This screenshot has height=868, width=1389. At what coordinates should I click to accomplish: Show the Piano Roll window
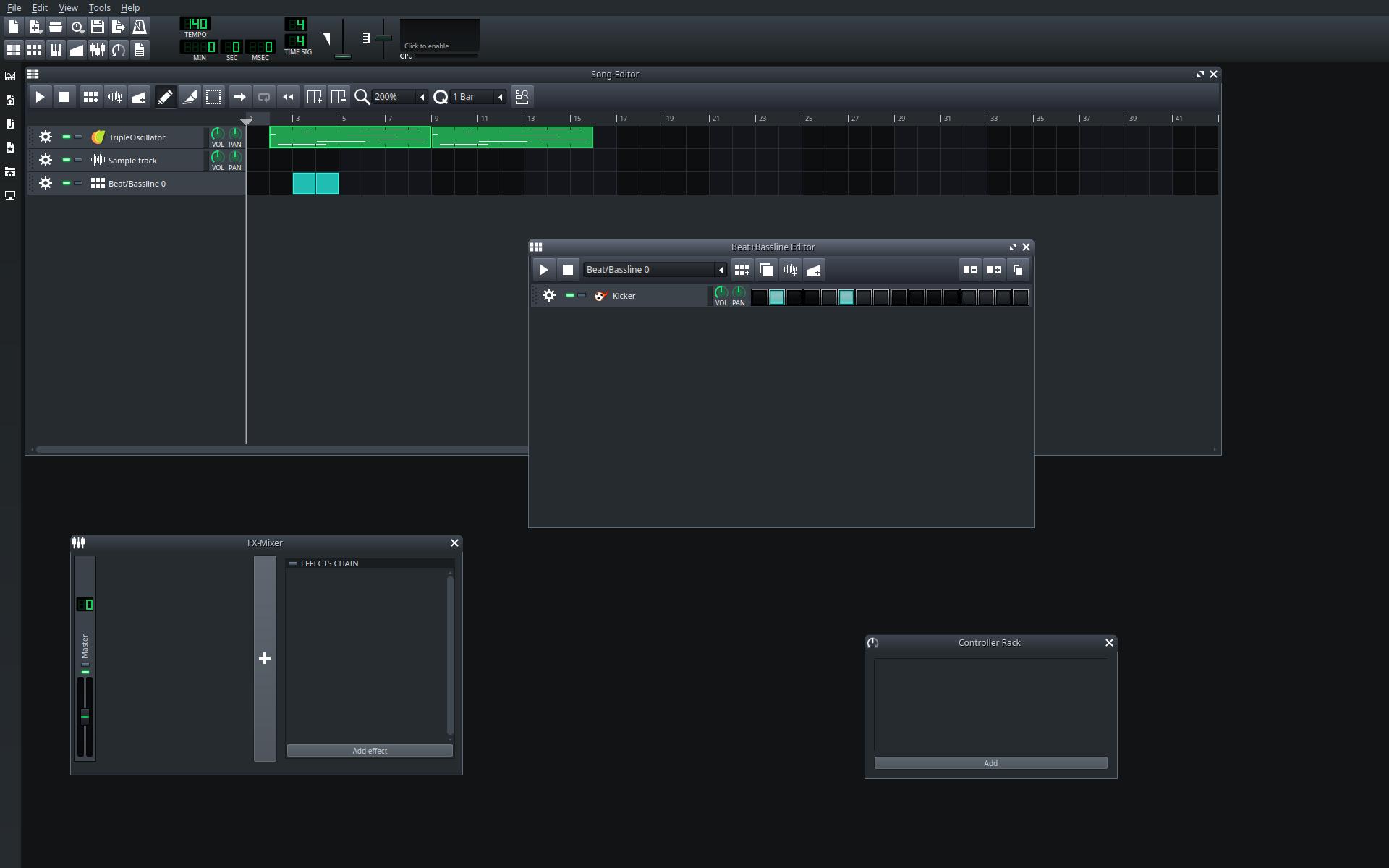(55, 50)
